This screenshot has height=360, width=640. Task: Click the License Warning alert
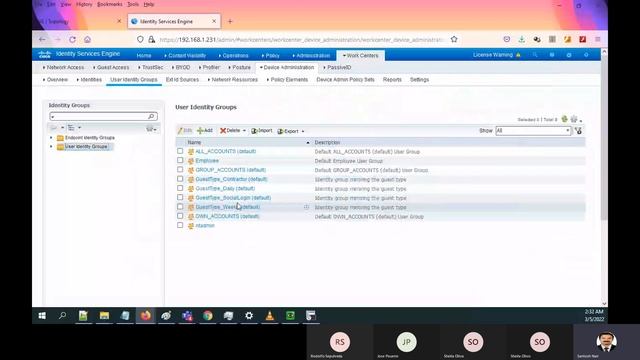click(x=496, y=55)
